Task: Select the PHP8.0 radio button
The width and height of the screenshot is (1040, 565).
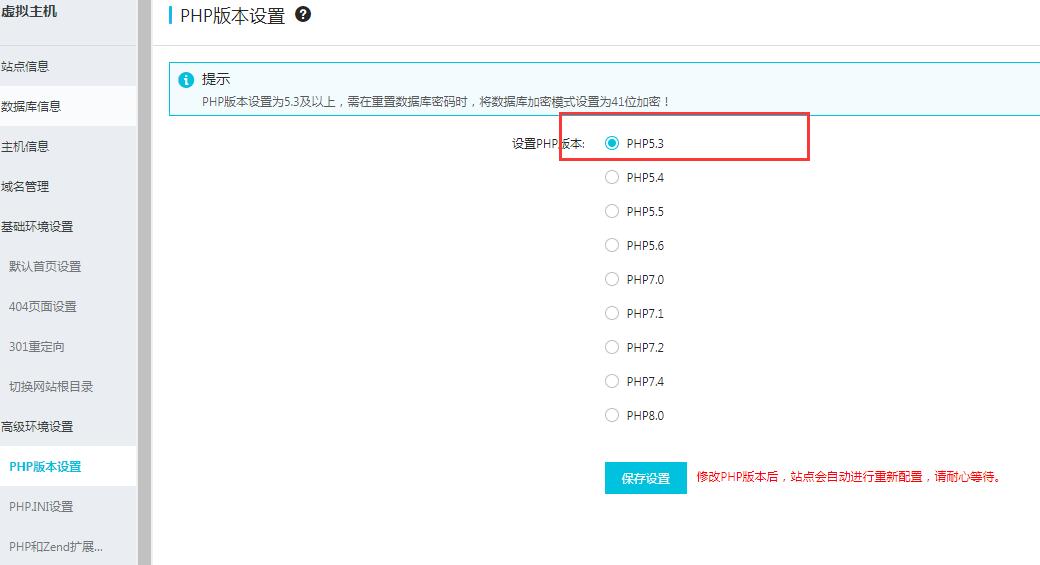Action: (x=612, y=415)
